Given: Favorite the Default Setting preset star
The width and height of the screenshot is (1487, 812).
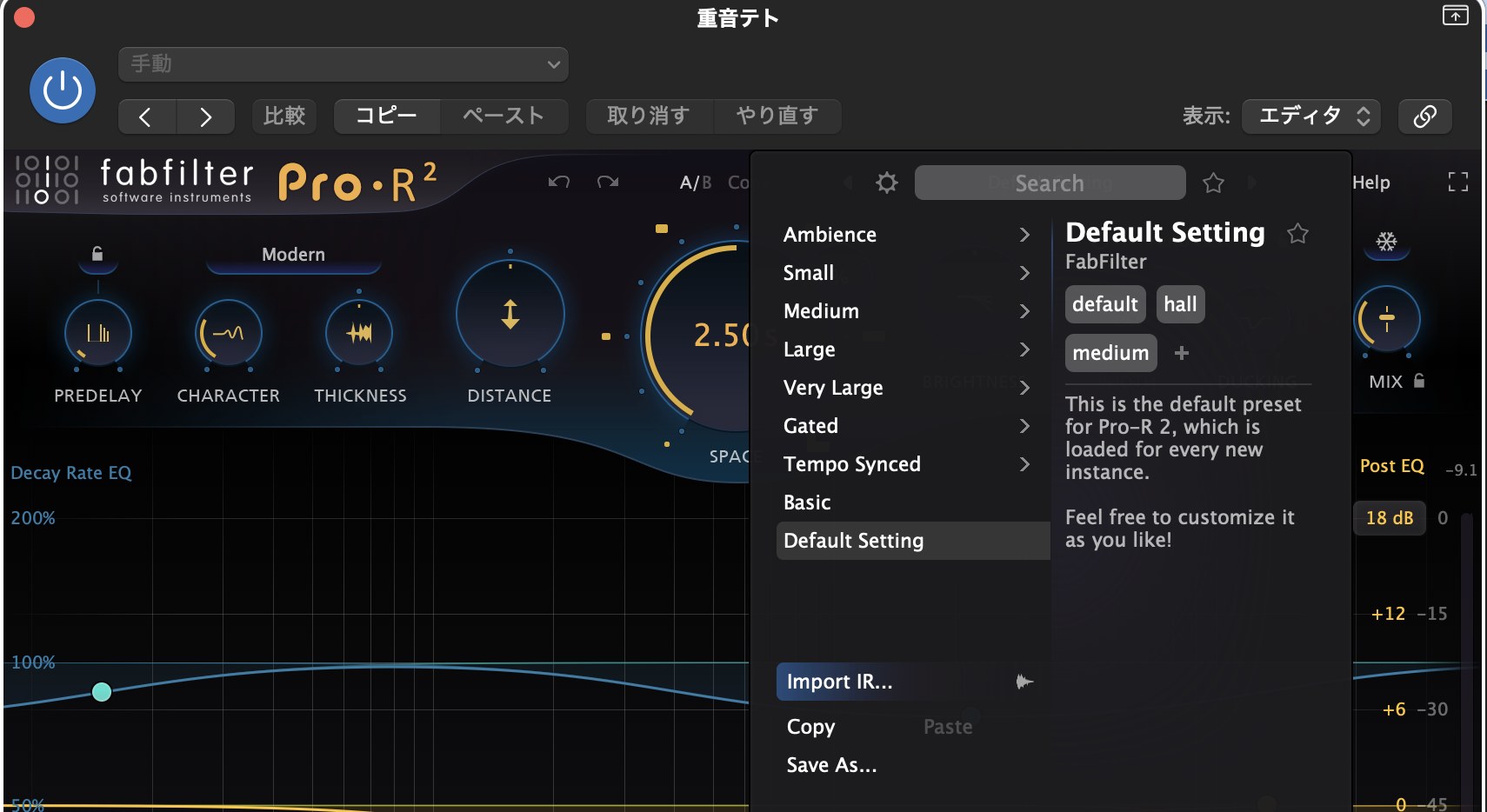Looking at the screenshot, I should click(1297, 233).
